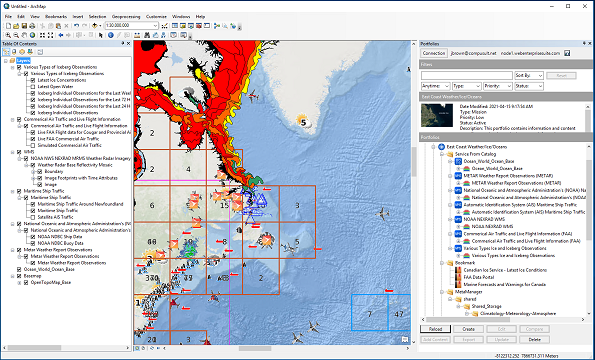
Task: Open the File menu
Action: coord(8,17)
